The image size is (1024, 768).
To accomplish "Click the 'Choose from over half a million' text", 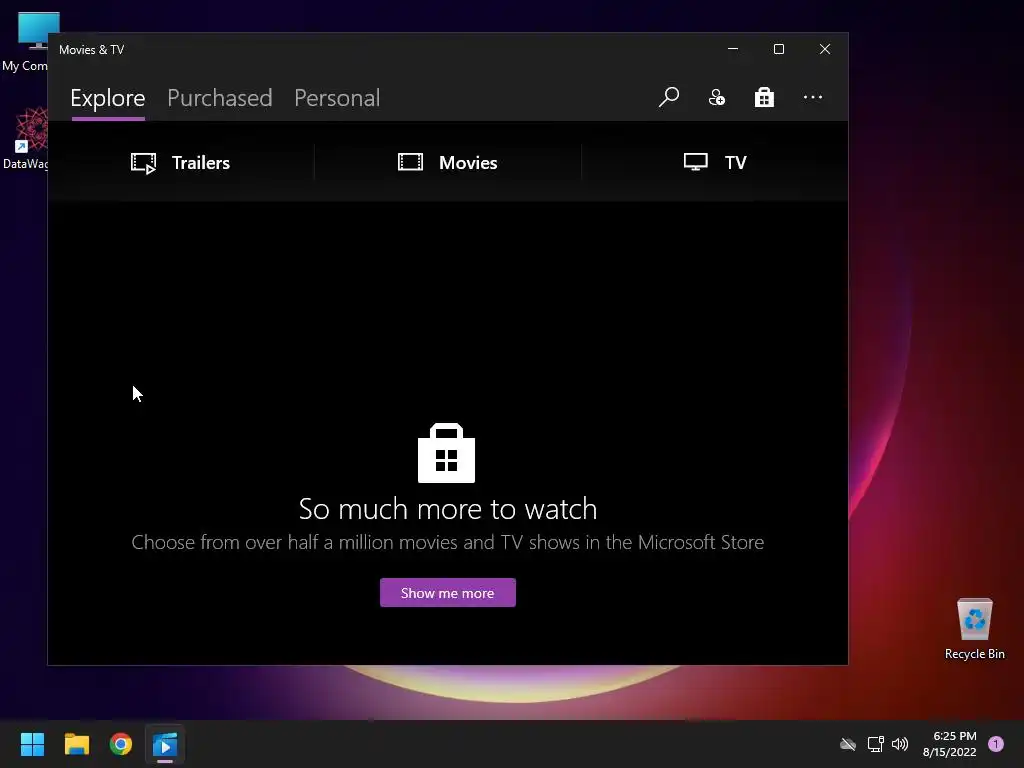I will point(448,542).
